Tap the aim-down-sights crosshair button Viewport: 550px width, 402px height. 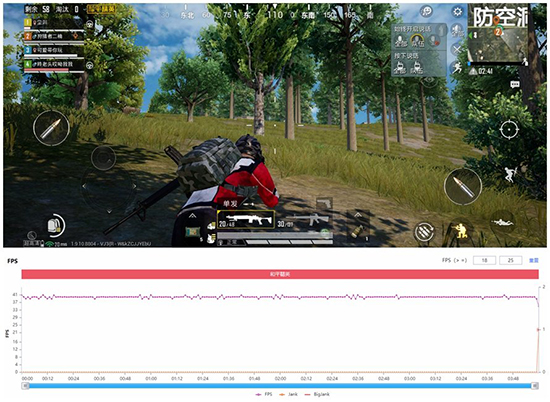pos(509,130)
